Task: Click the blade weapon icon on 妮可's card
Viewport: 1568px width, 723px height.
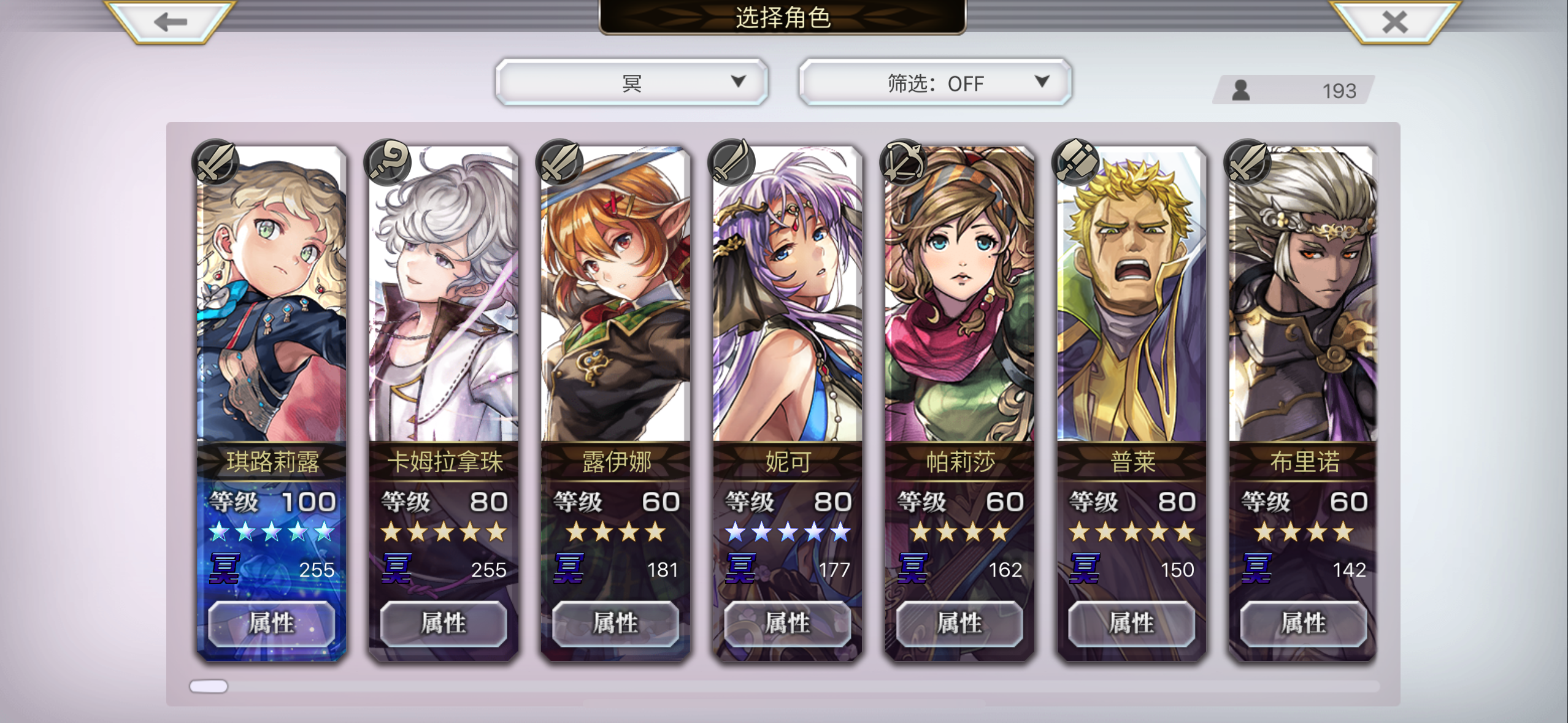Action: 731,163
